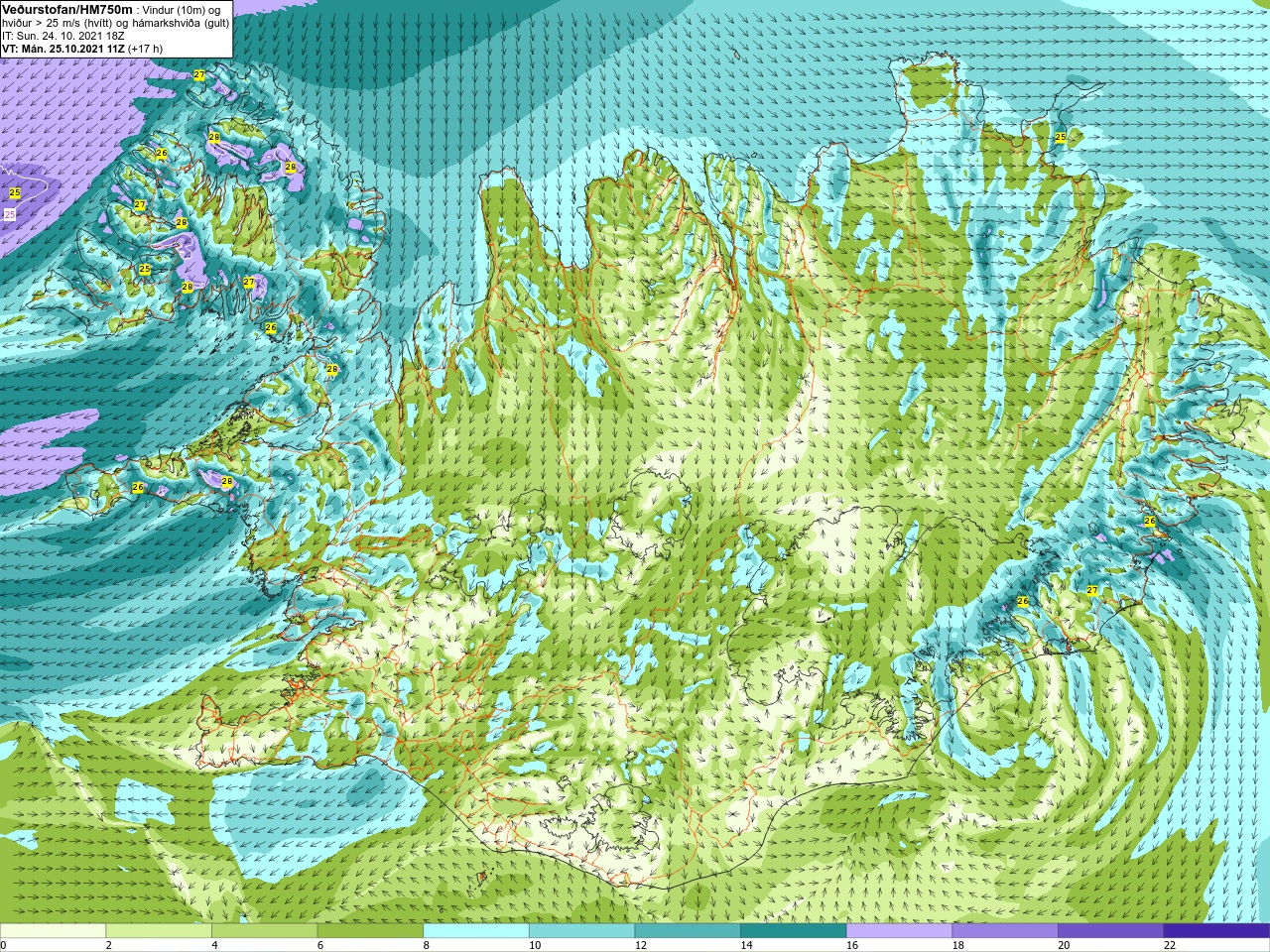Click the '10' label on the wind scale
This screenshot has height=952, width=1270.
(x=535, y=945)
